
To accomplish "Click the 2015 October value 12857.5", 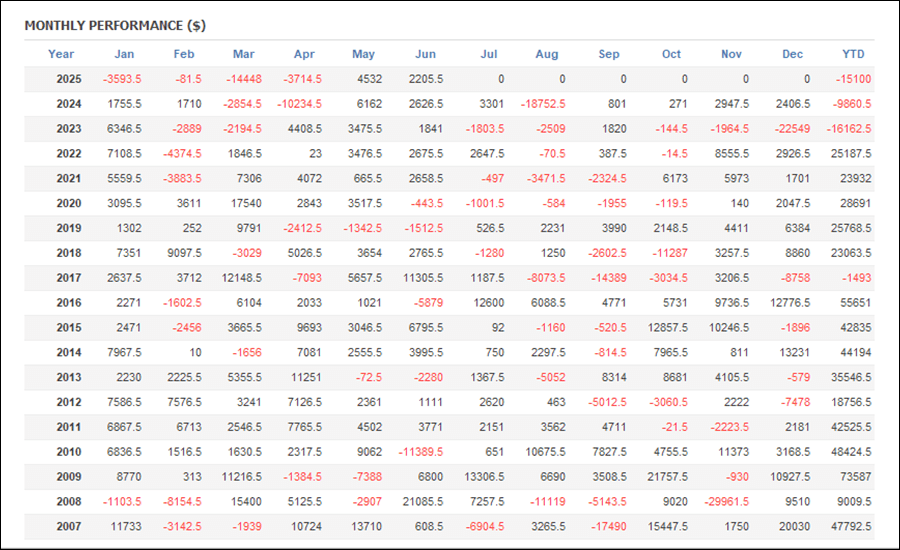I will point(668,328).
